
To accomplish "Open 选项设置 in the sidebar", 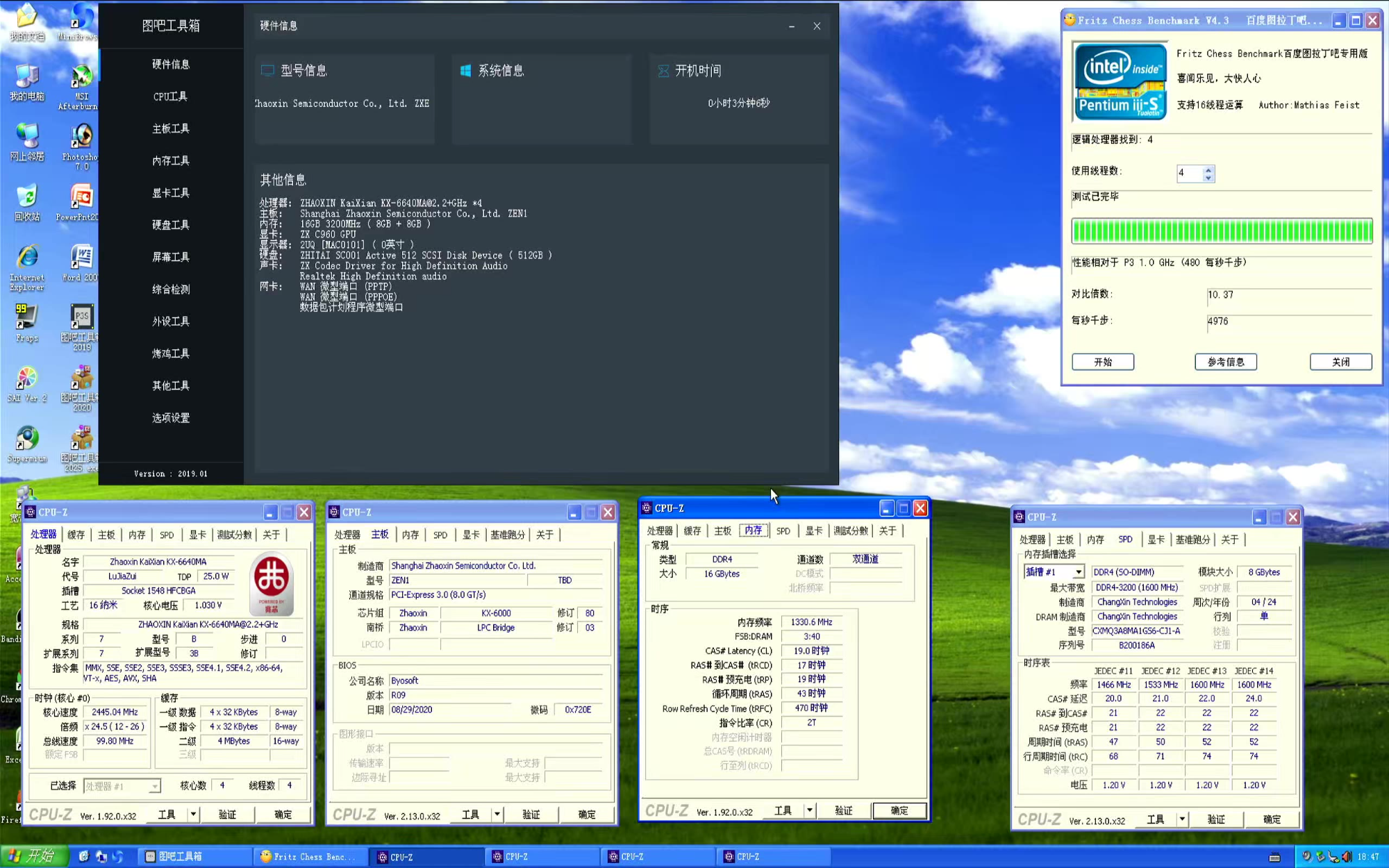I will (x=171, y=417).
